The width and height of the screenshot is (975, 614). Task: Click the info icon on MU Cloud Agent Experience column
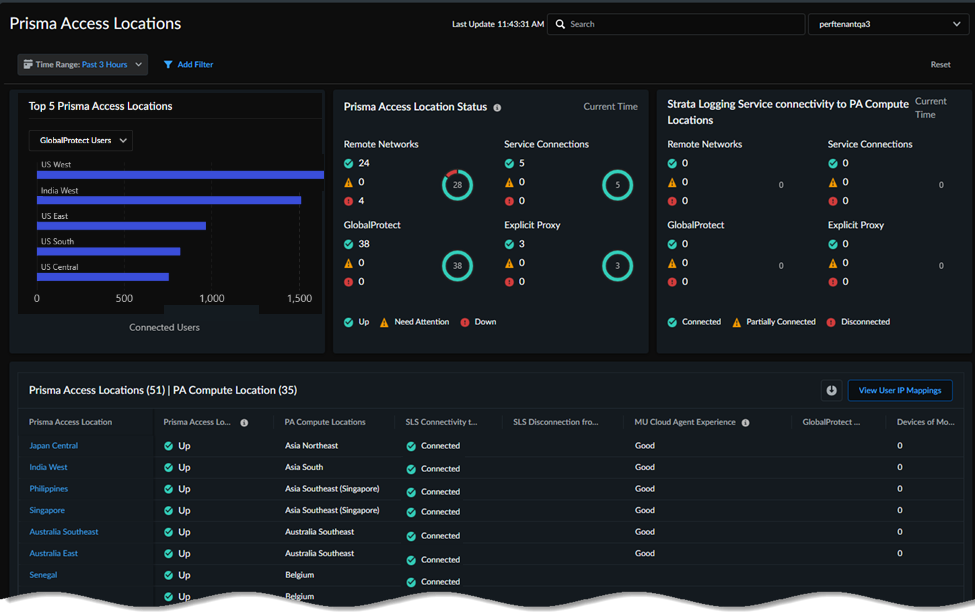coord(746,422)
